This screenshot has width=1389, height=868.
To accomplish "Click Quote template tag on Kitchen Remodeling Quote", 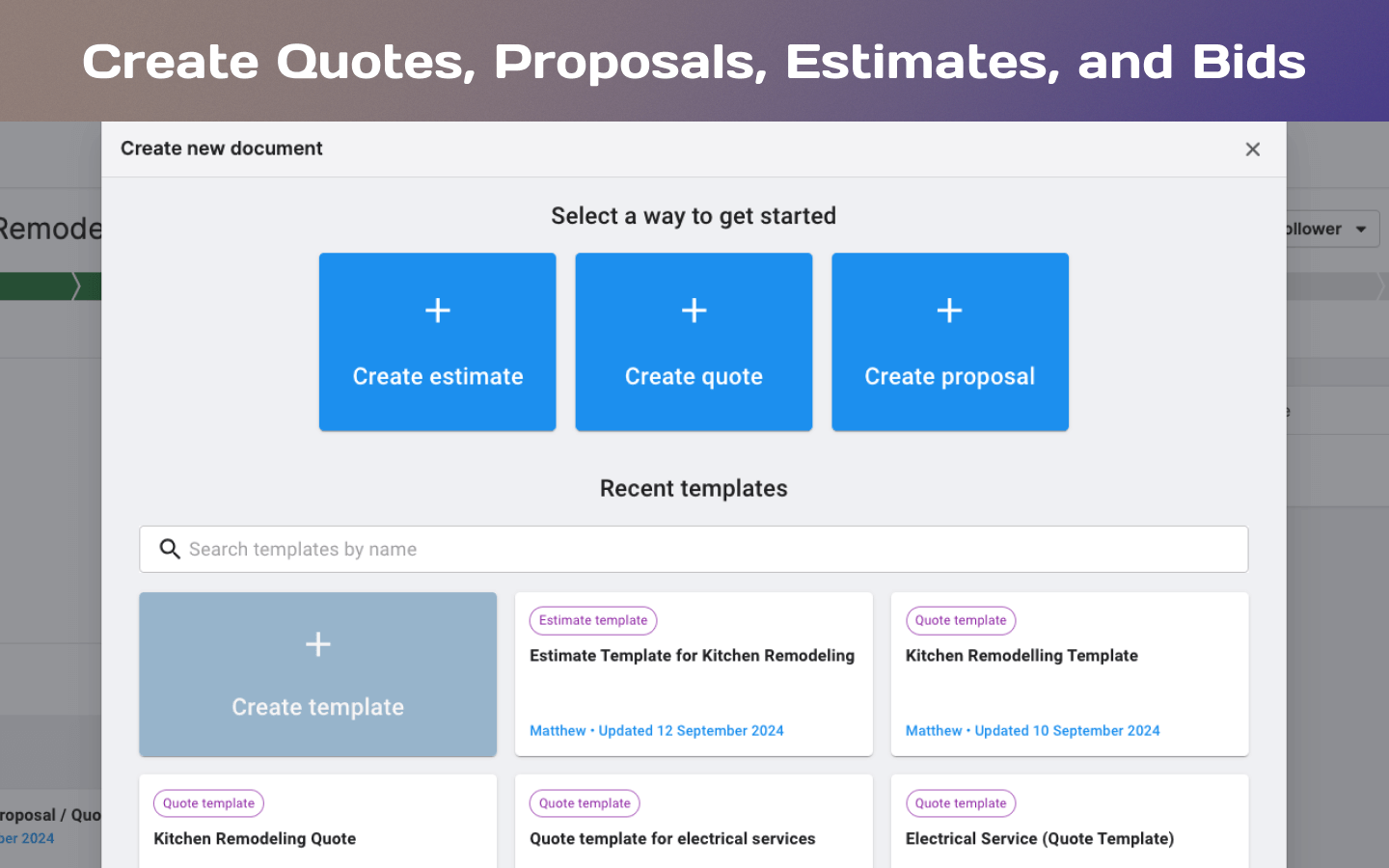I will pos(208,803).
